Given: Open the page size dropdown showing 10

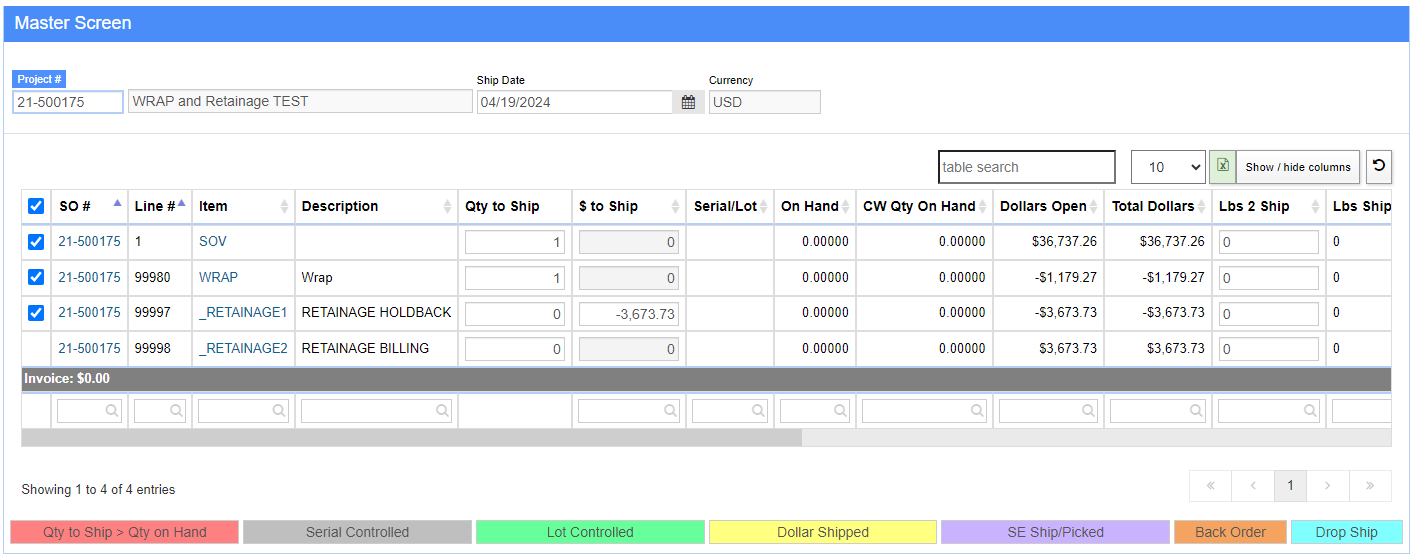Looking at the screenshot, I should tap(1167, 167).
